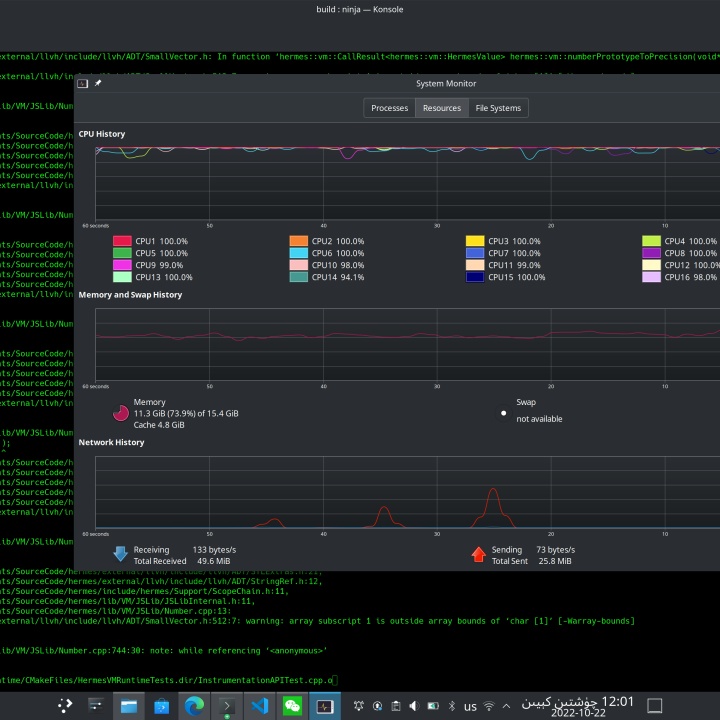The width and height of the screenshot is (720, 720).
Task: Click the CPU4 light green color swatch
Action: click(x=651, y=241)
